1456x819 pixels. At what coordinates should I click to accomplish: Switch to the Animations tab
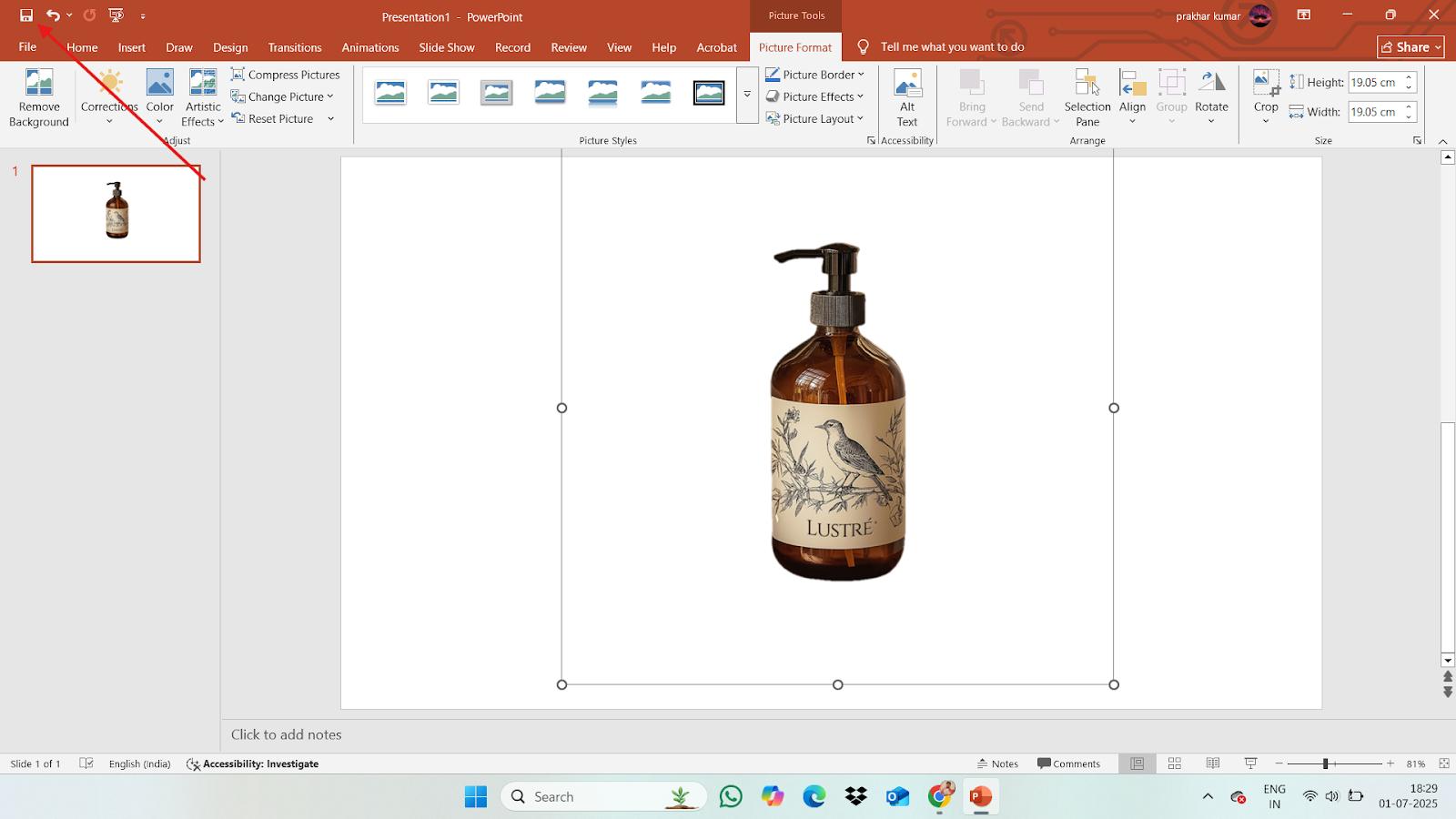(x=369, y=47)
